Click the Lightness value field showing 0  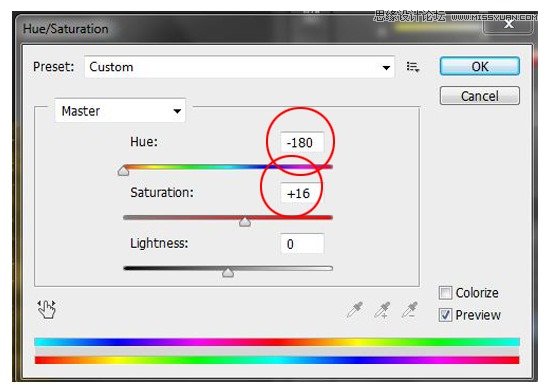pyautogui.click(x=302, y=244)
